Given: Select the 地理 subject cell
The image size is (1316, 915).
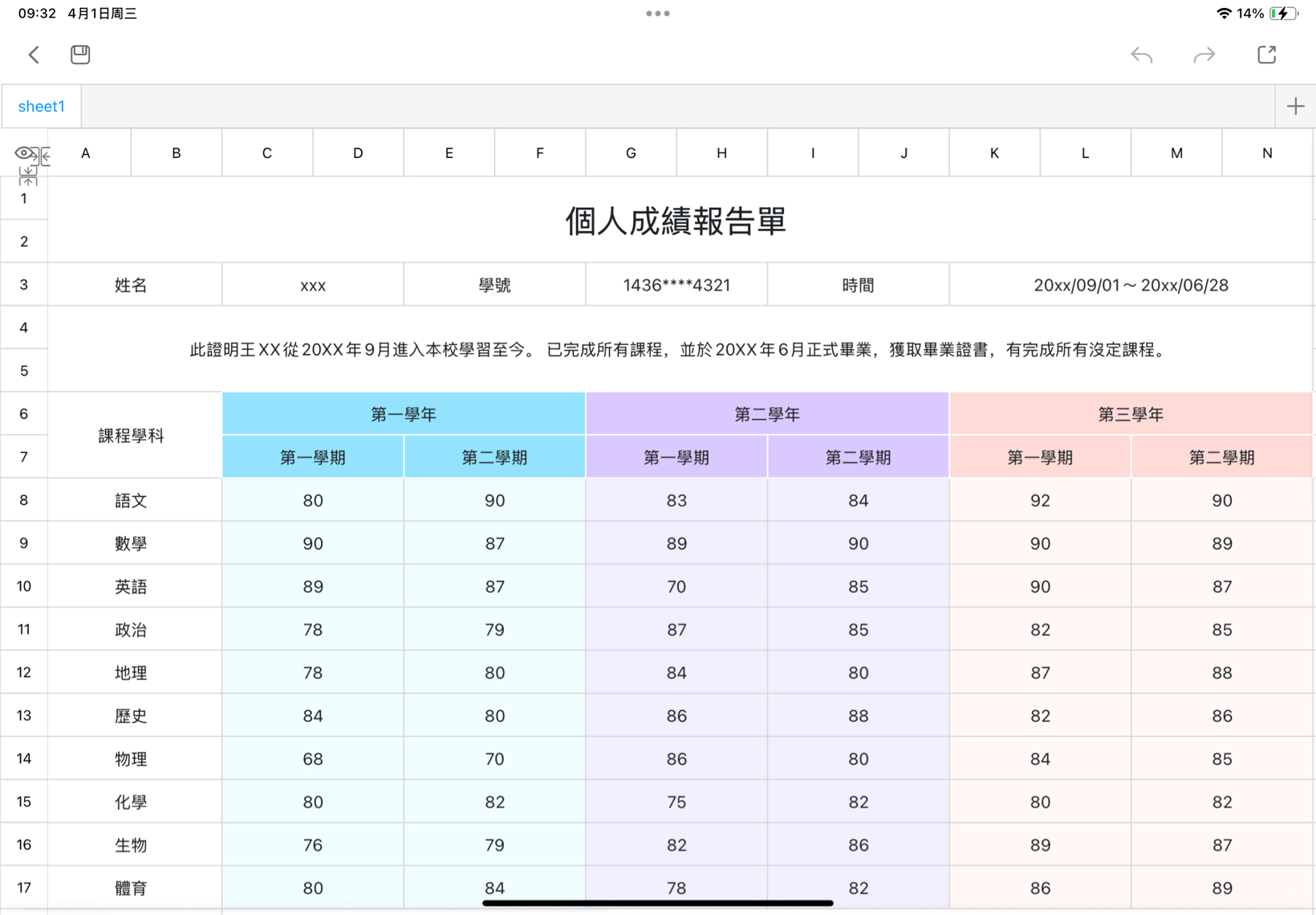Looking at the screenshot, I should pos(131,673).
